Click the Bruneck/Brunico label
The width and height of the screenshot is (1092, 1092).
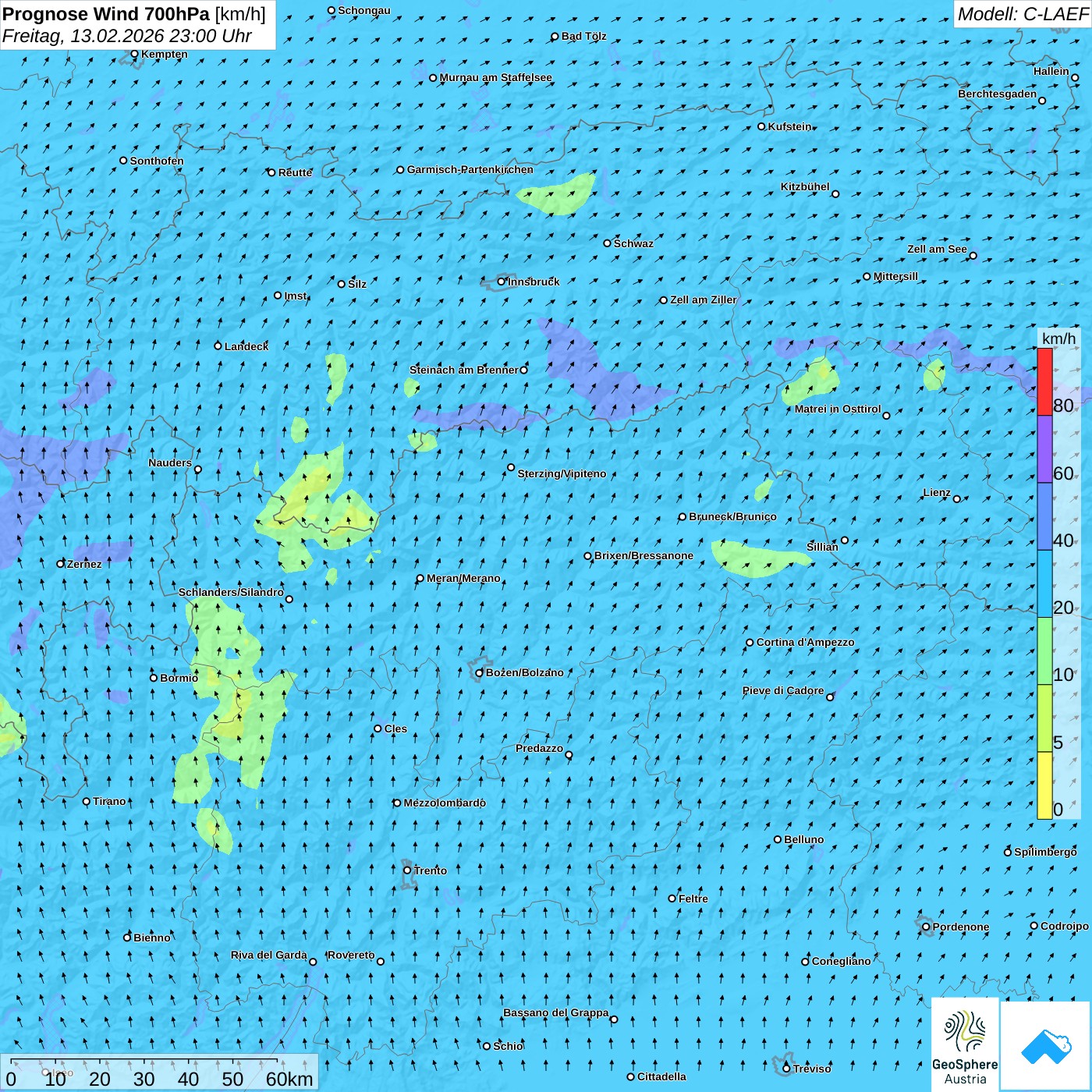732,516
